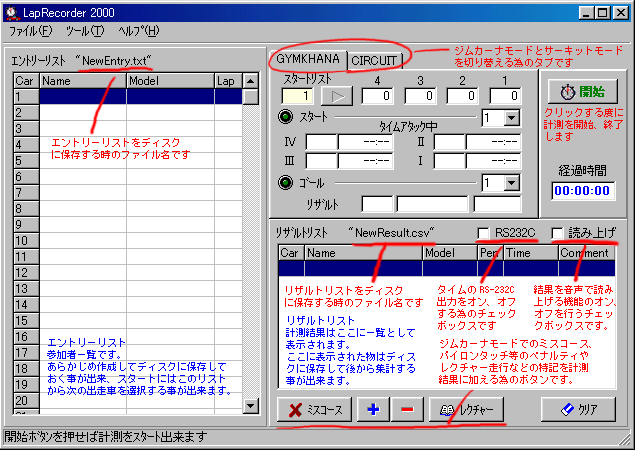Click the 開始 stopwatch start button

(x=582, y=89)
